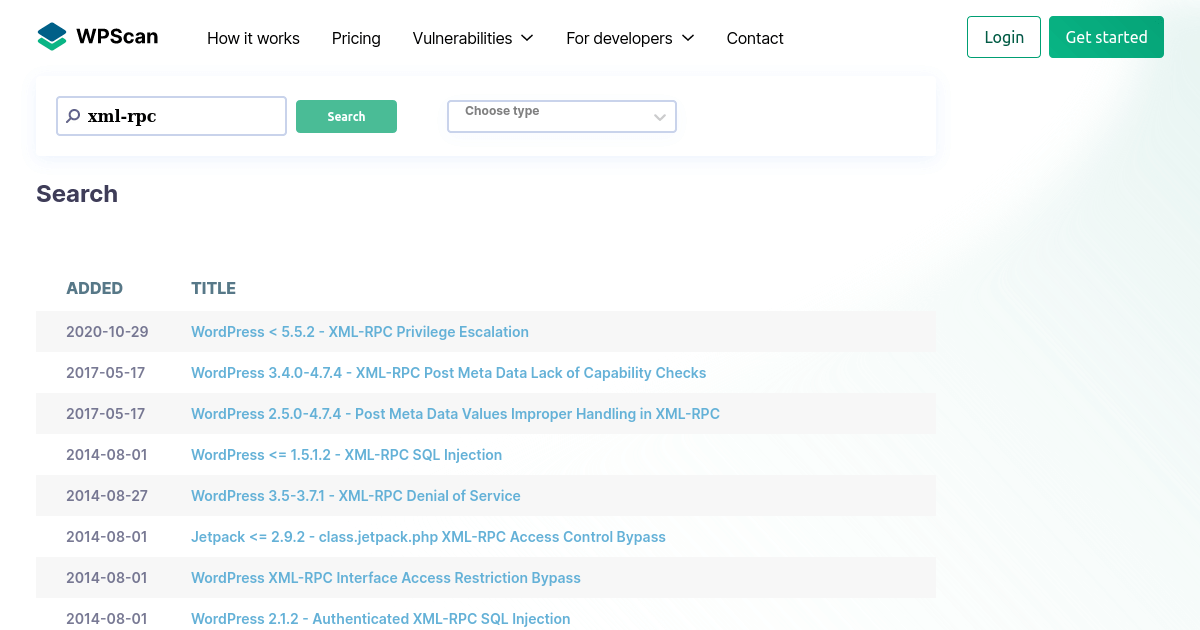Click the Get started button

[1106, 37]
